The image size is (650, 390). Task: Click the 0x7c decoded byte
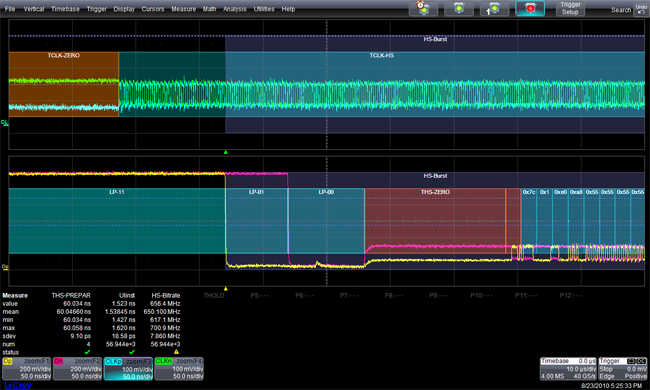[529, 192]
